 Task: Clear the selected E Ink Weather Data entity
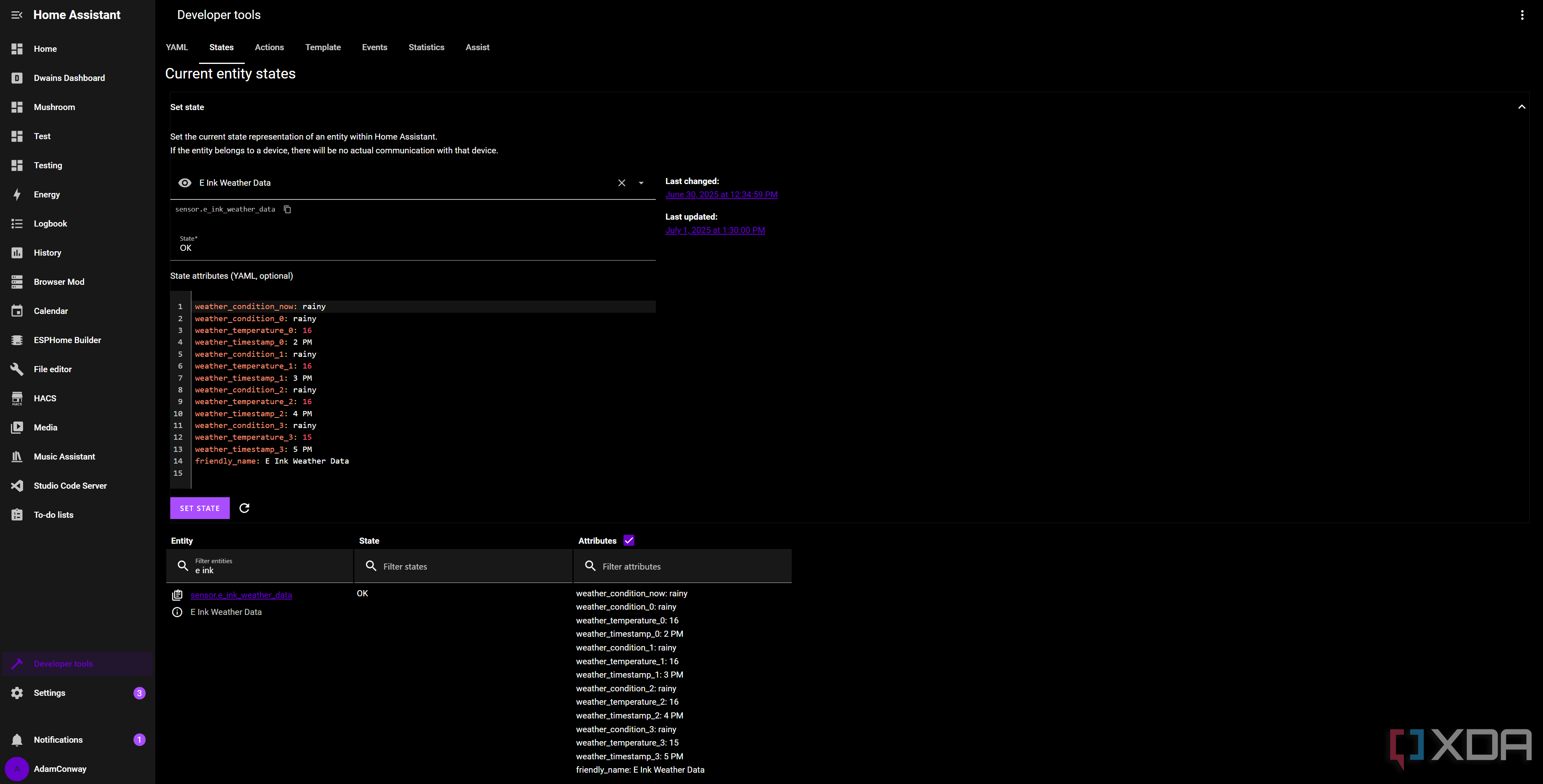pyautogui.click(x=622, y=183)
